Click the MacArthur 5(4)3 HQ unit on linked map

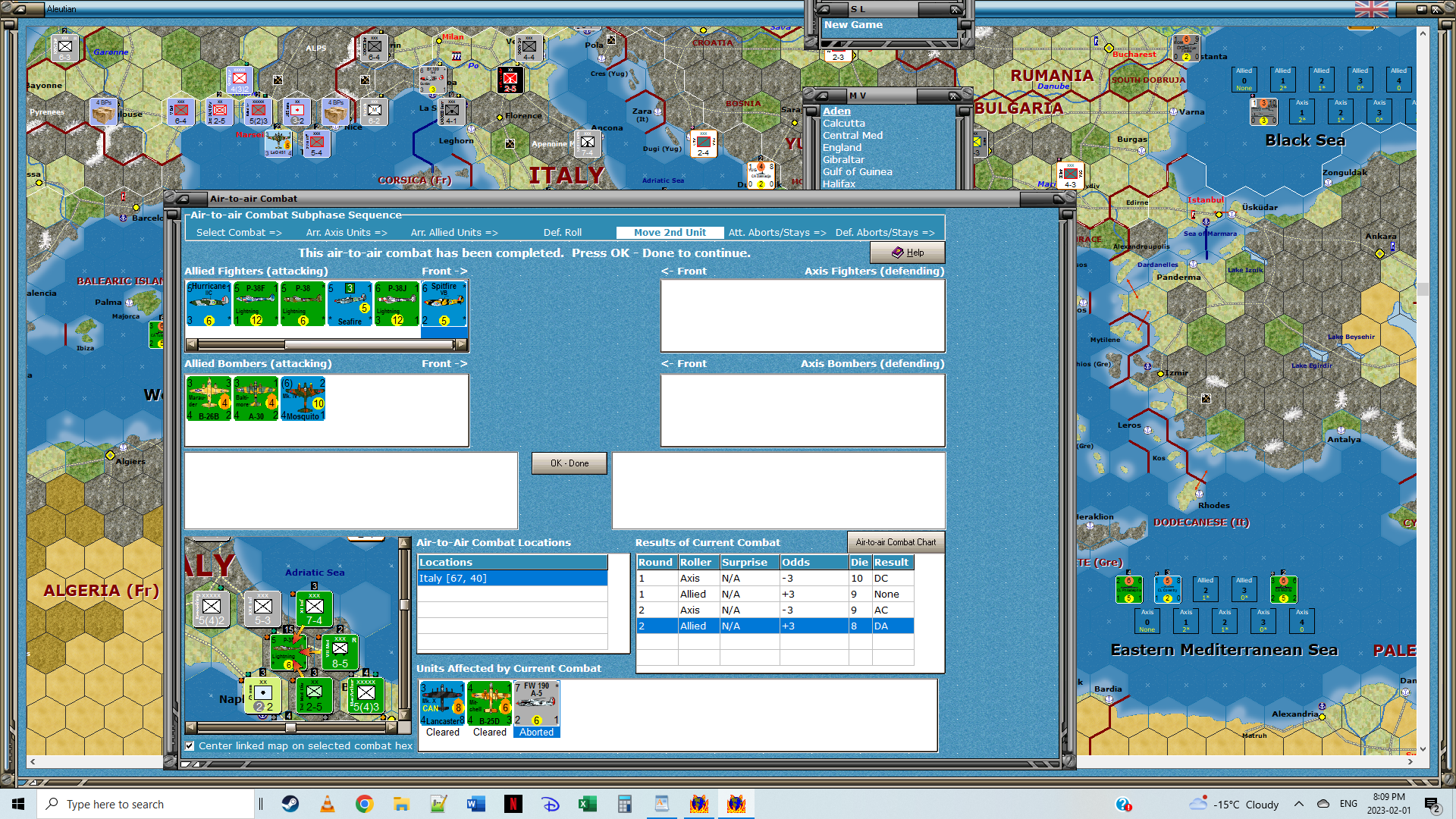366,695
